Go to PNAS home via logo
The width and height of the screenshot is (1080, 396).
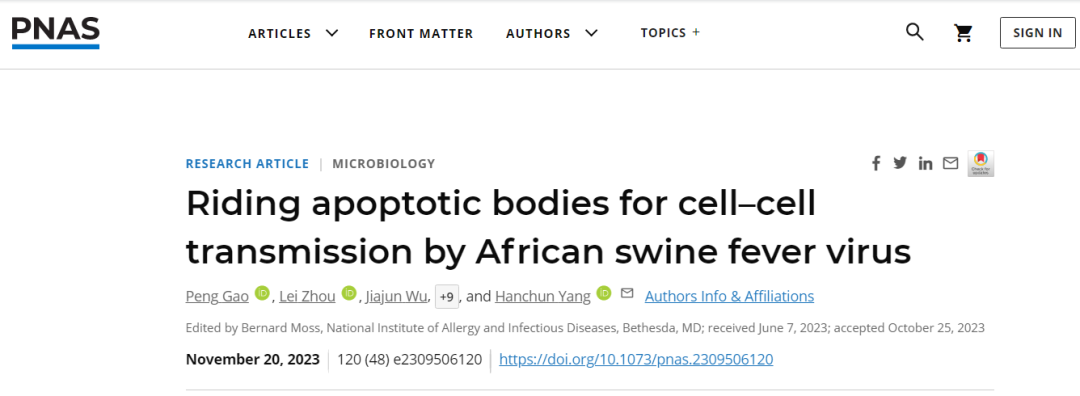pyautogui.click(x=55, y=32)
